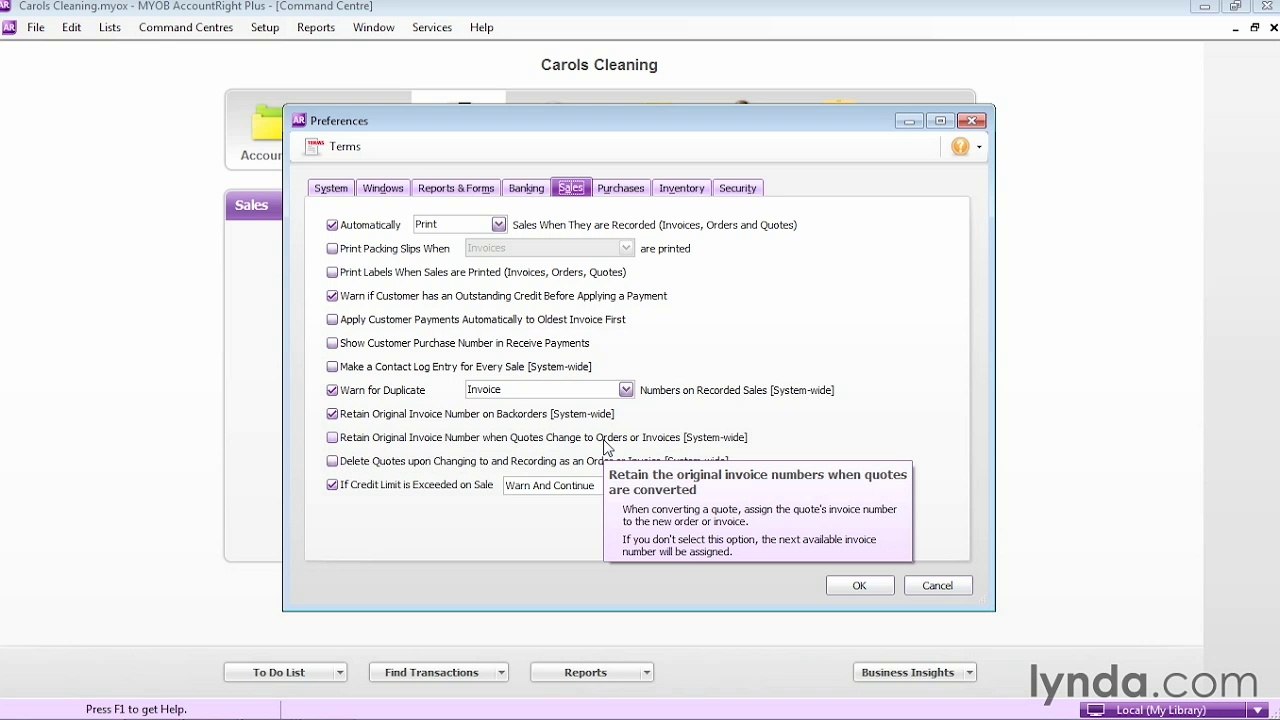The height and width of the screenshot is (720, 1280).
Task: Open the Help menu
Action: coord(482,28)
